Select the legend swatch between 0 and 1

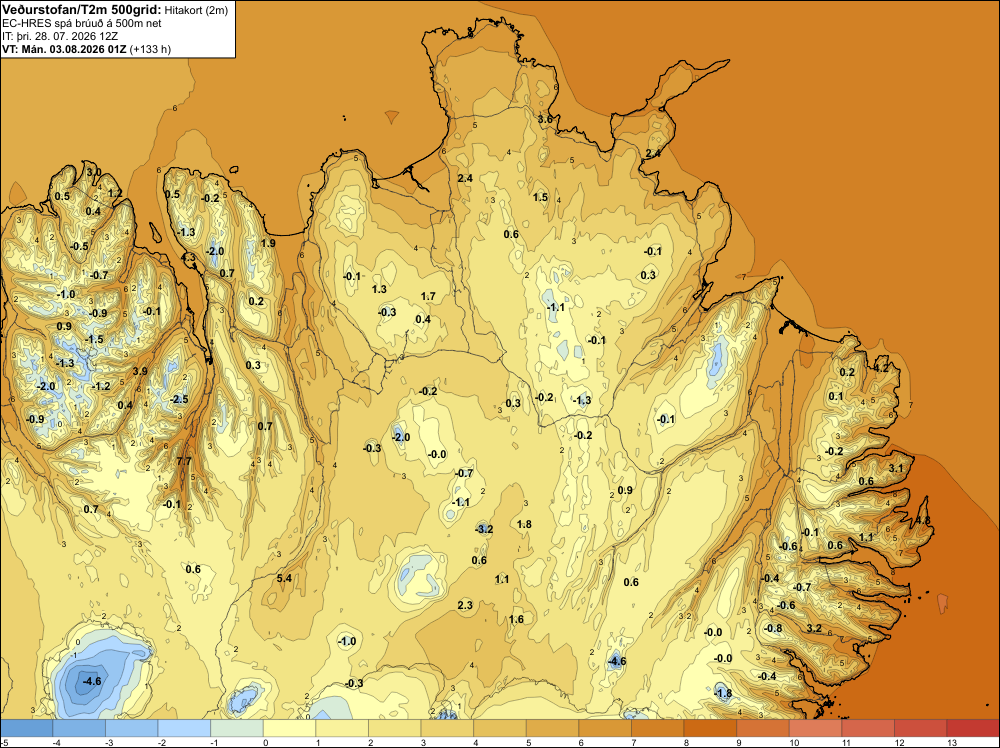click(290, 728)
